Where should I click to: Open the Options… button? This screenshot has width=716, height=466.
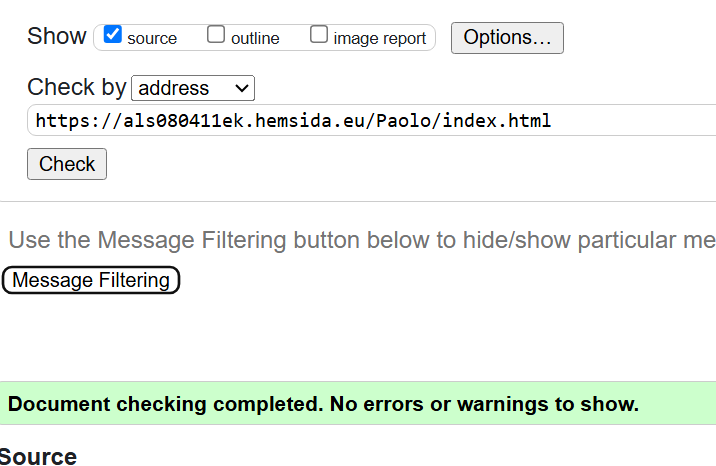click(x=507, y=38)
